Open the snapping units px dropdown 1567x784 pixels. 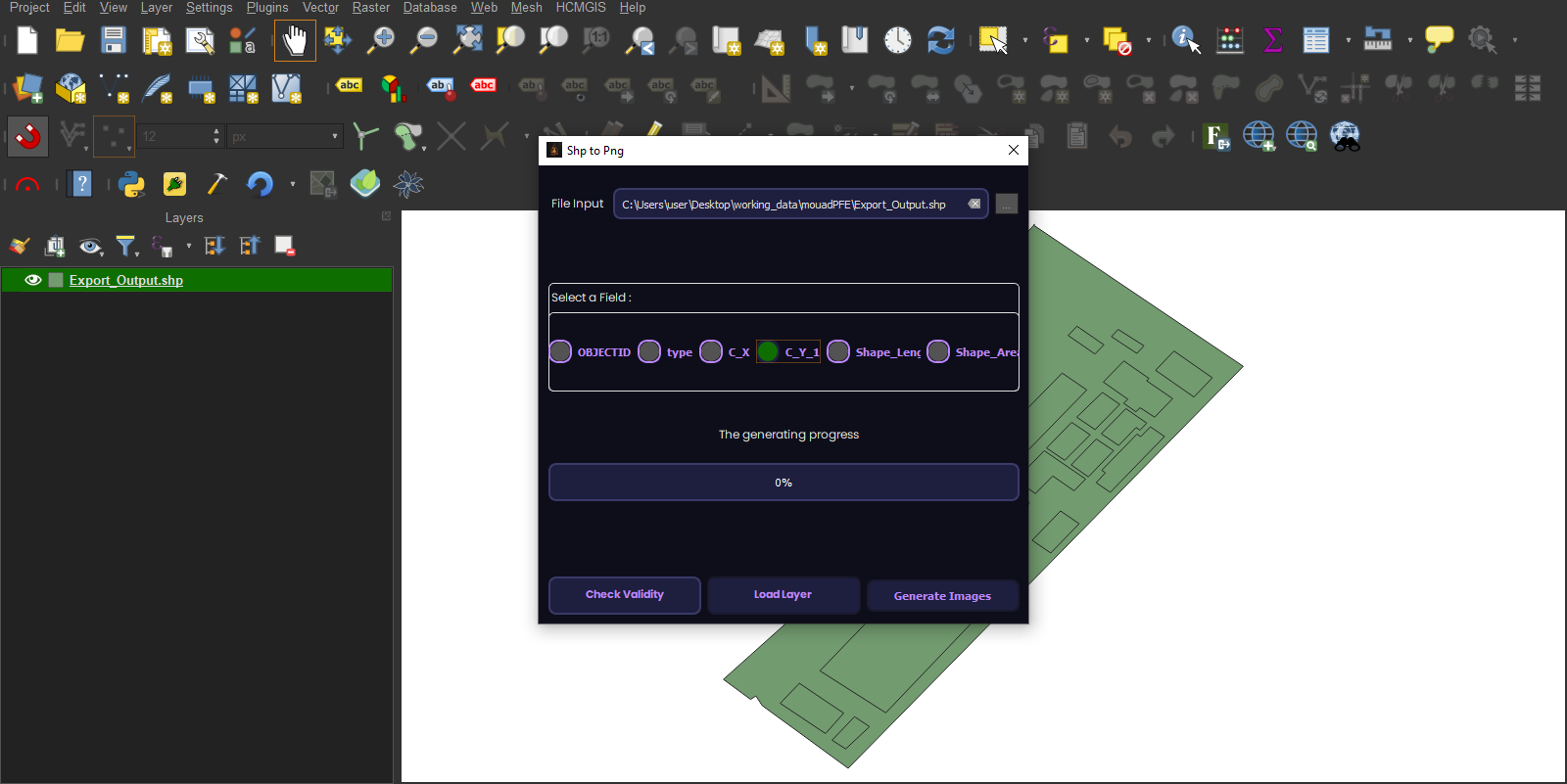[284, 136]
